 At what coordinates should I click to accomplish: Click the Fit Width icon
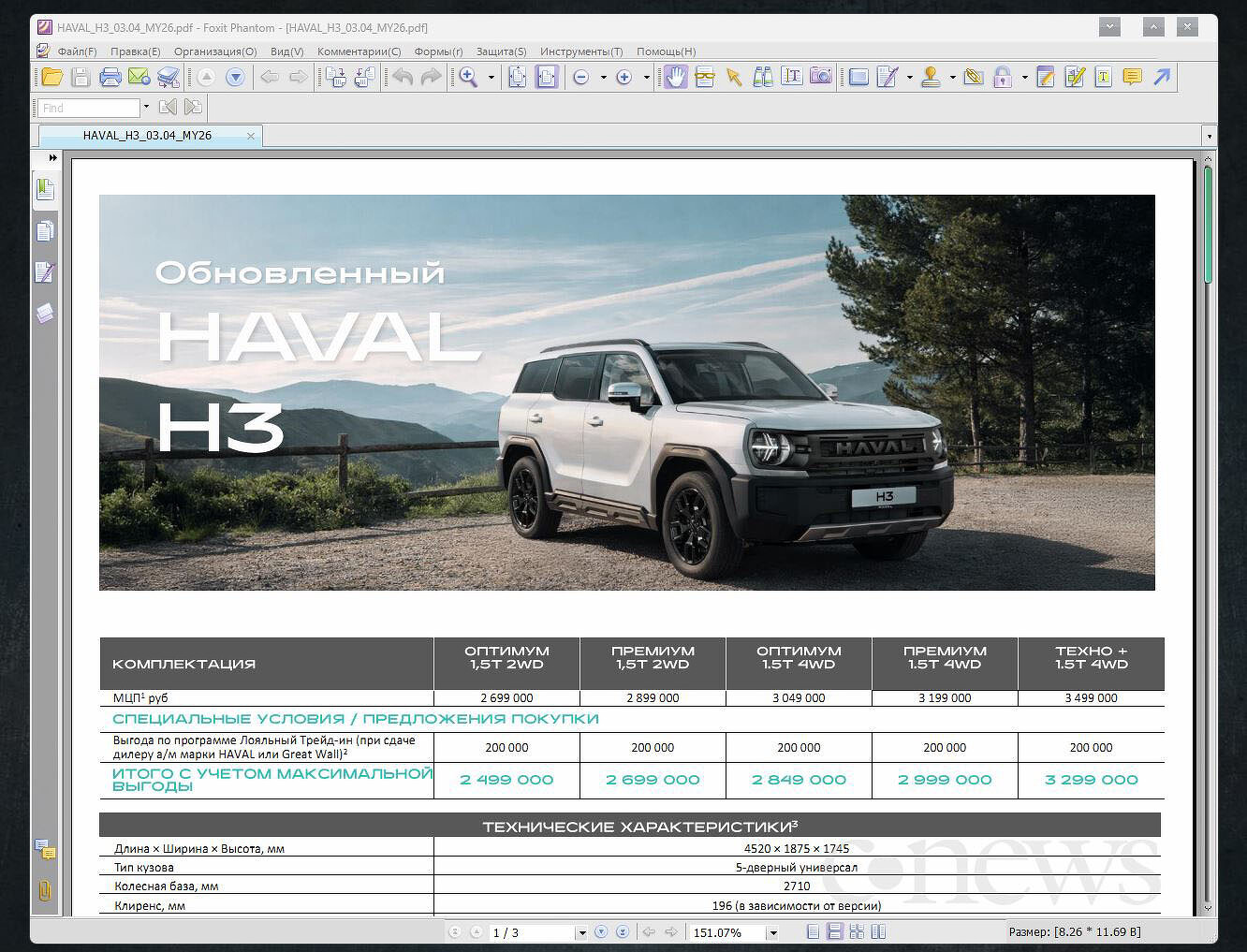pos(547,78)
